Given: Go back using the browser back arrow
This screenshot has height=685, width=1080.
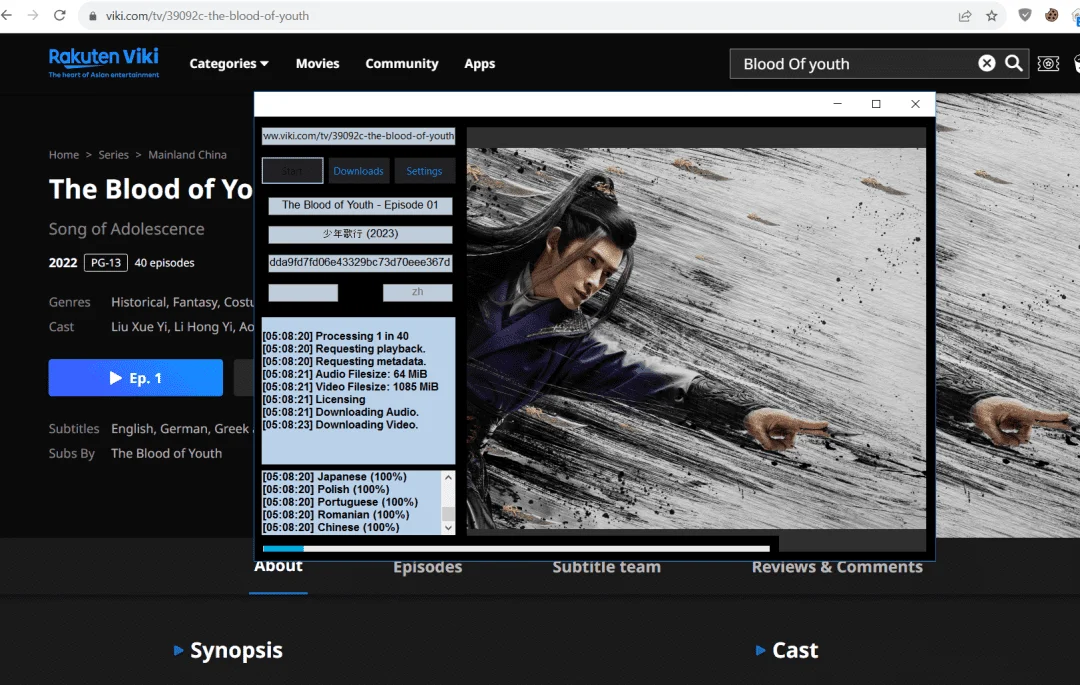Looking at the screenshot, I should (7, 15).
